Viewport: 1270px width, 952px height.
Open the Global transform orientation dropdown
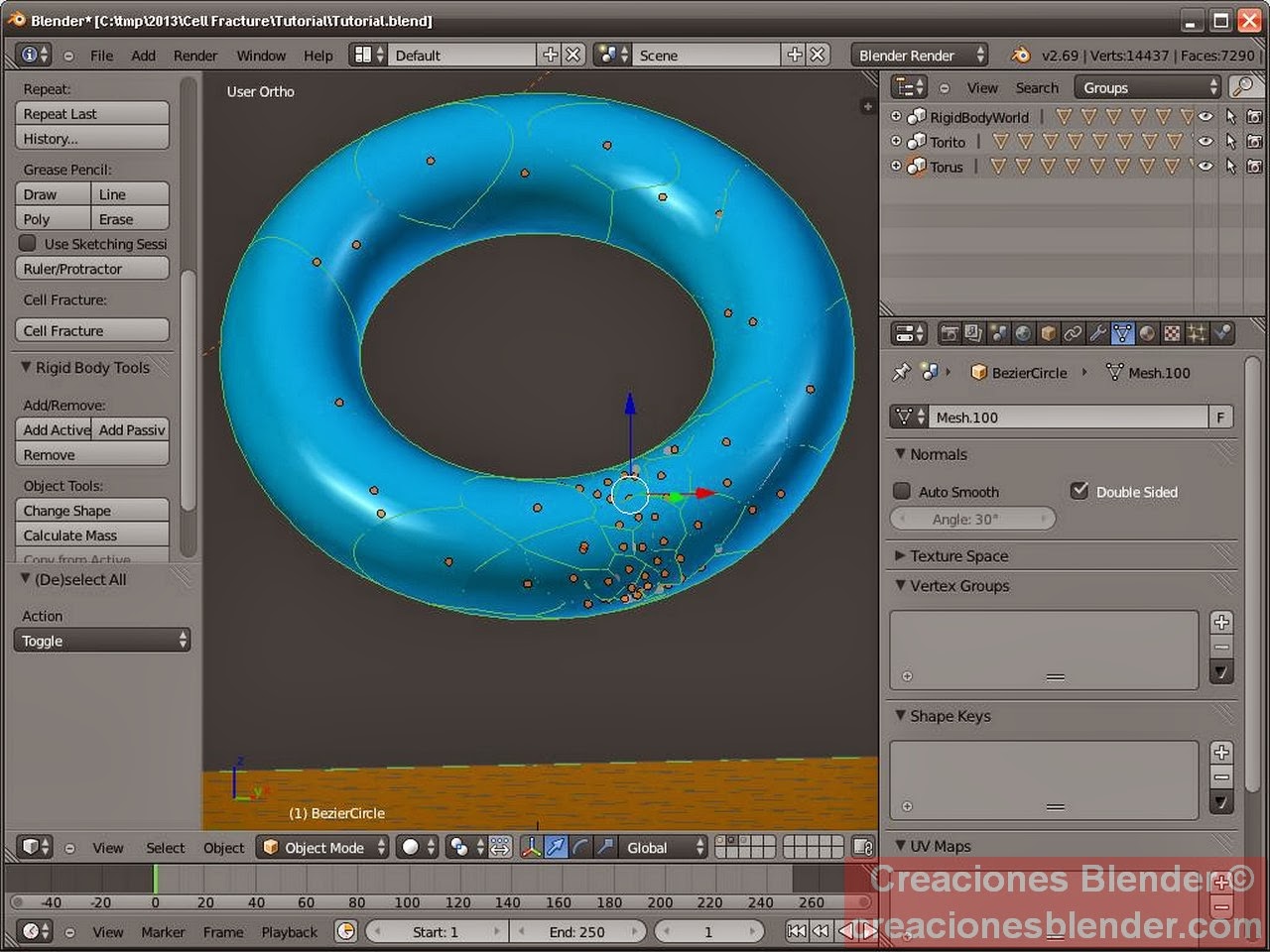660,847
